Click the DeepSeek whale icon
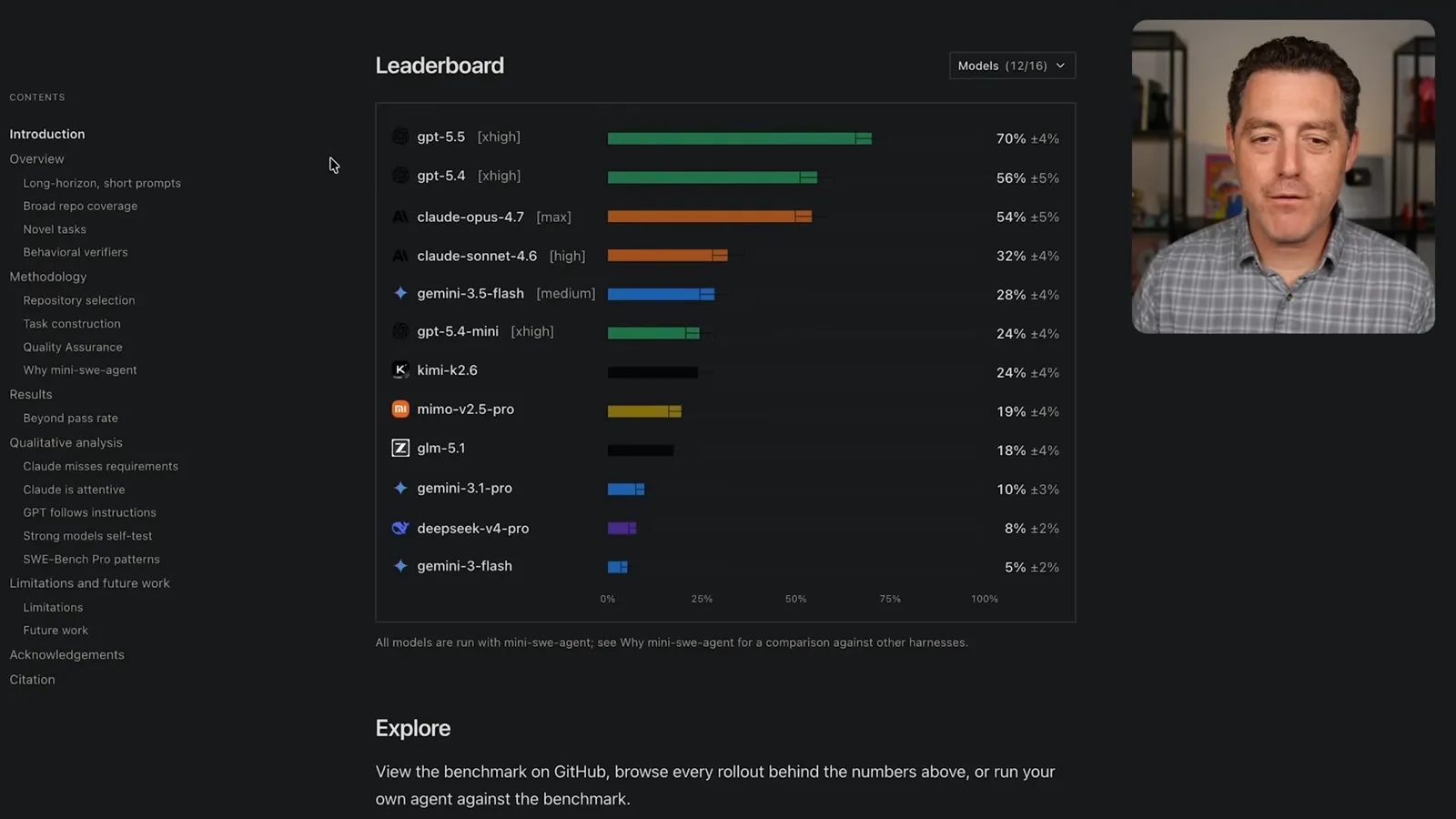 (x=400, y=528)
